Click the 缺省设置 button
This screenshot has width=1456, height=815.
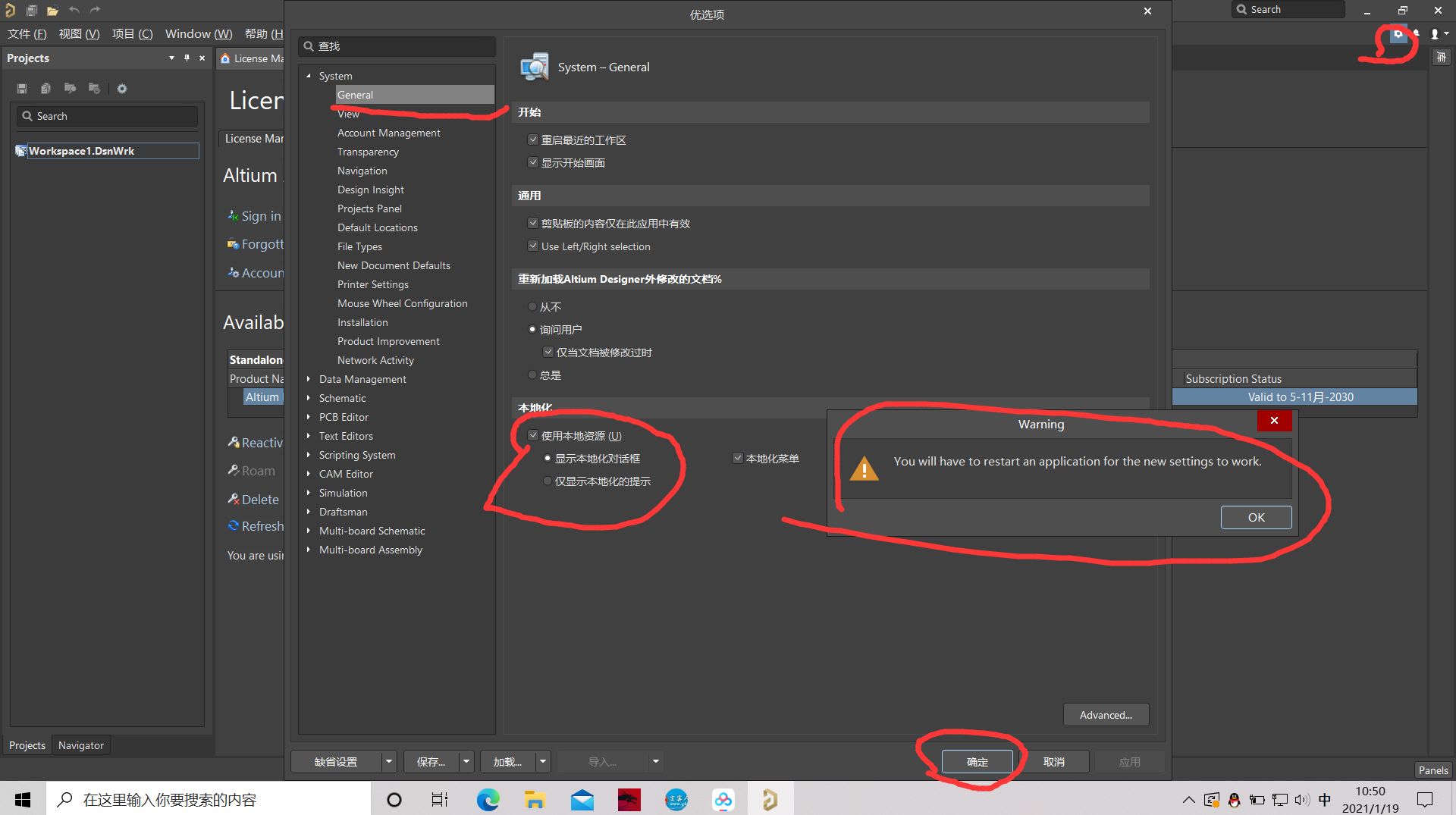[x=336, y=761]
